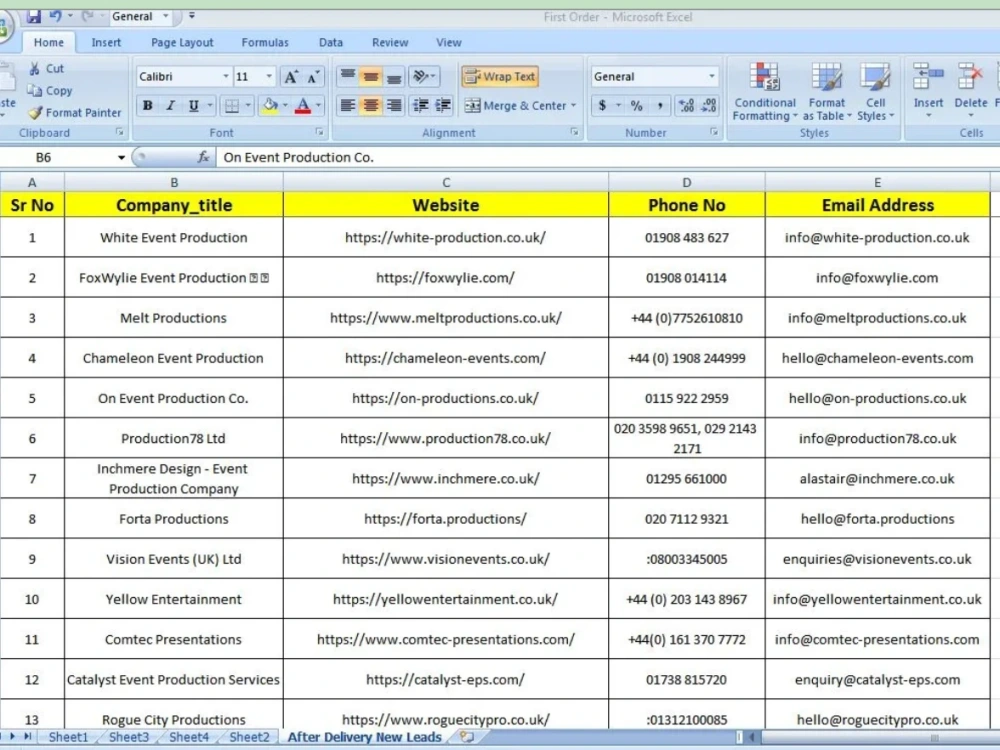Apply Percent Style formatting
This screenshot has height=750, width=1000.
(634, 105)
